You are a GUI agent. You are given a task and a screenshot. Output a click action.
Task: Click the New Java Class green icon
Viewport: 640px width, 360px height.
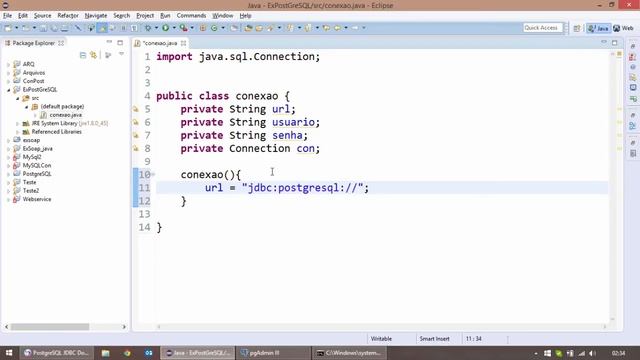point(214,28)
